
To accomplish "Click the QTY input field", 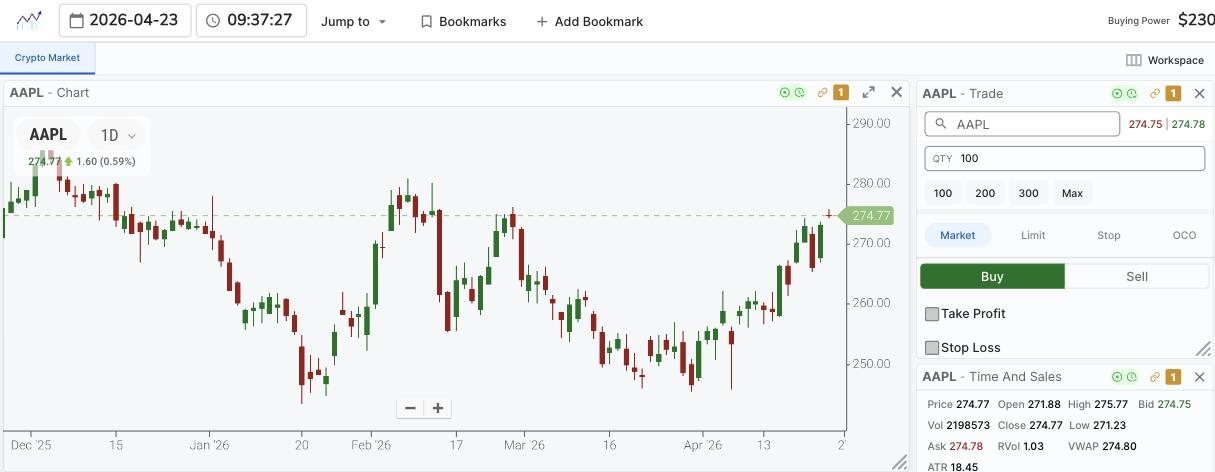I will [x=1065, y=158].
